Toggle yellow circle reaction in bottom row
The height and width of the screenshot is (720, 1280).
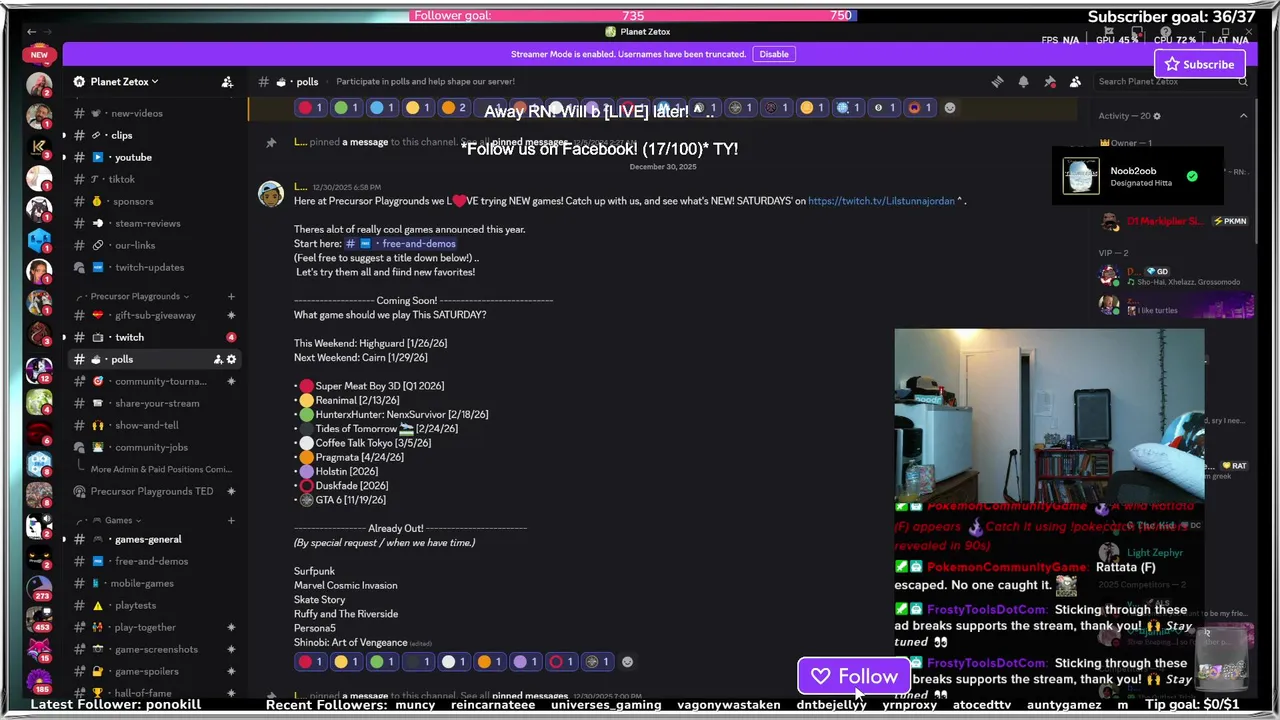click(347, 662)
